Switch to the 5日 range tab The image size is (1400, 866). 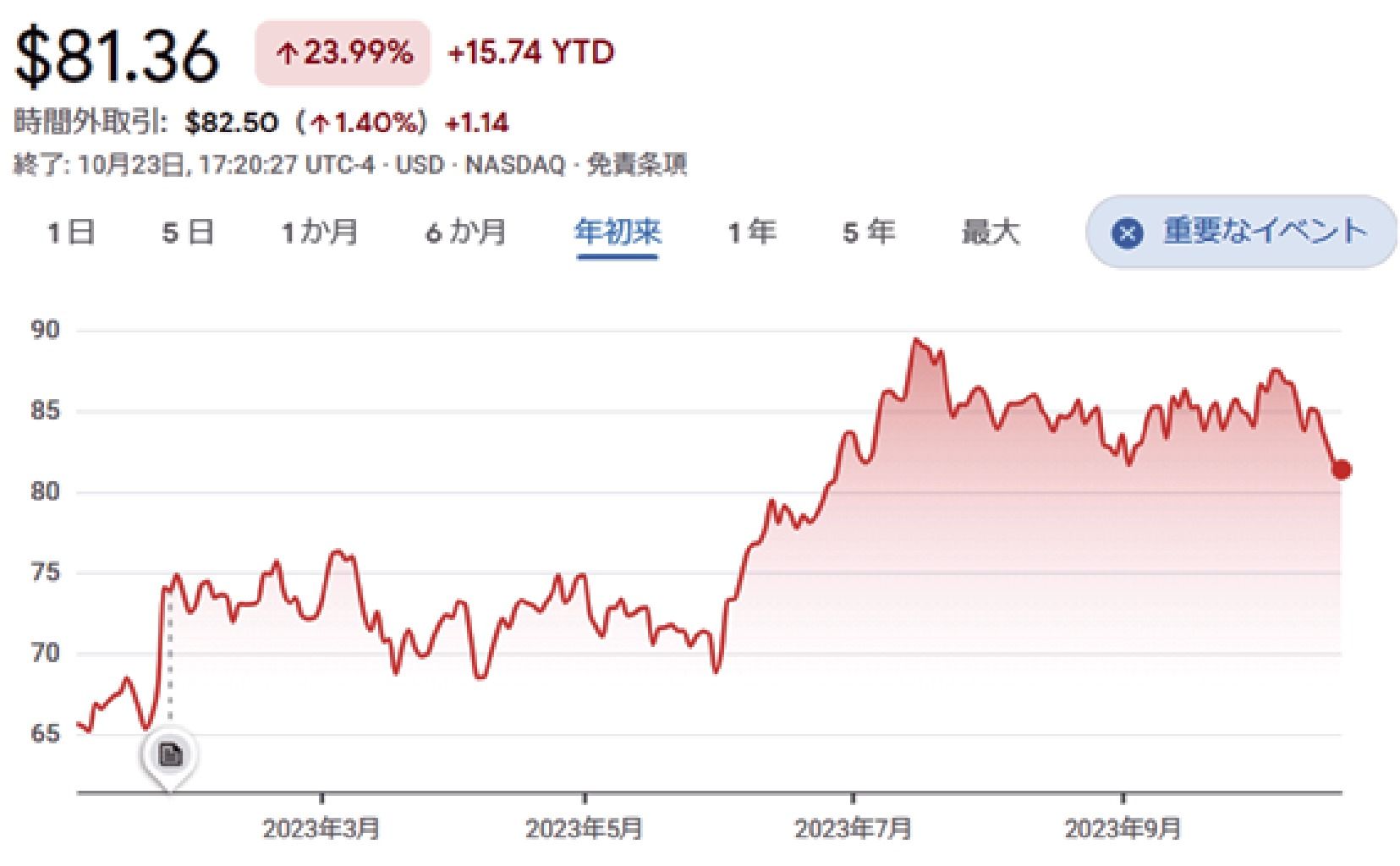tap(188, 232)
